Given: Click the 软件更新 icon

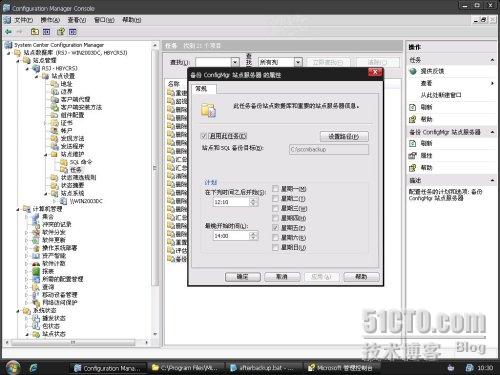Looking at the screenshot, I should (36, 240).
